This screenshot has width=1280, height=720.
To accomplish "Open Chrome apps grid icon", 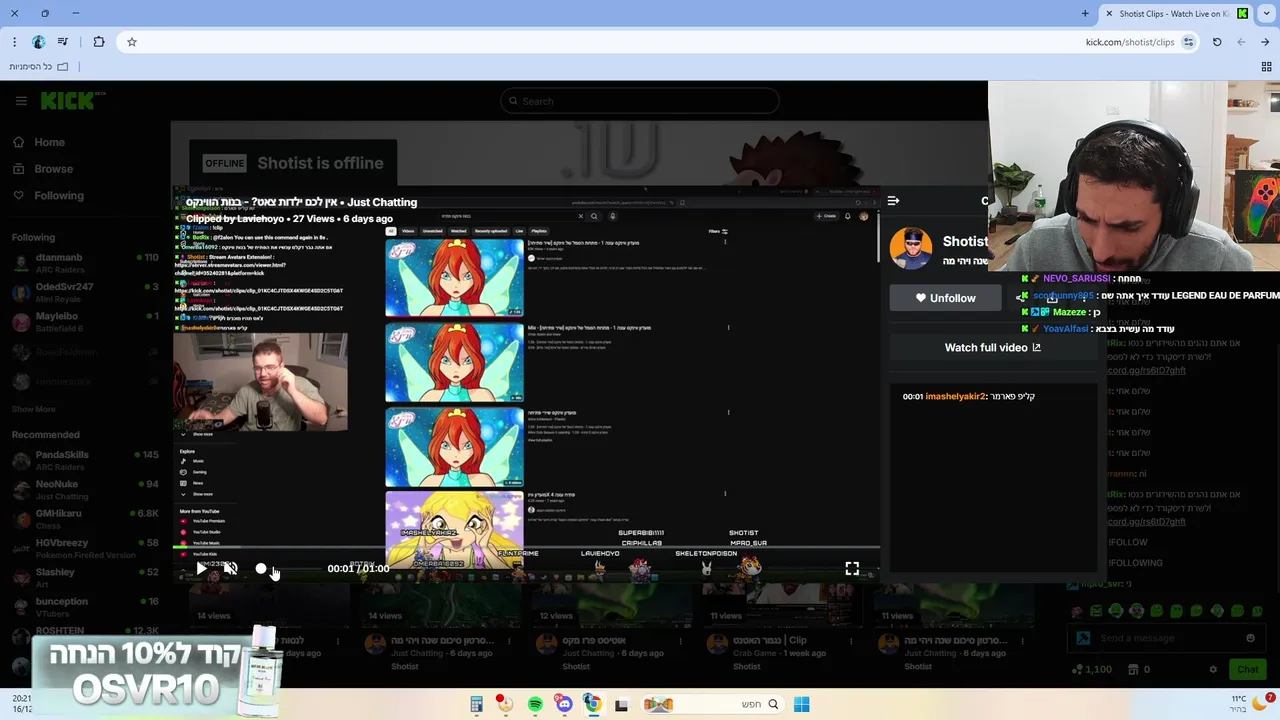I will 1266,67.
